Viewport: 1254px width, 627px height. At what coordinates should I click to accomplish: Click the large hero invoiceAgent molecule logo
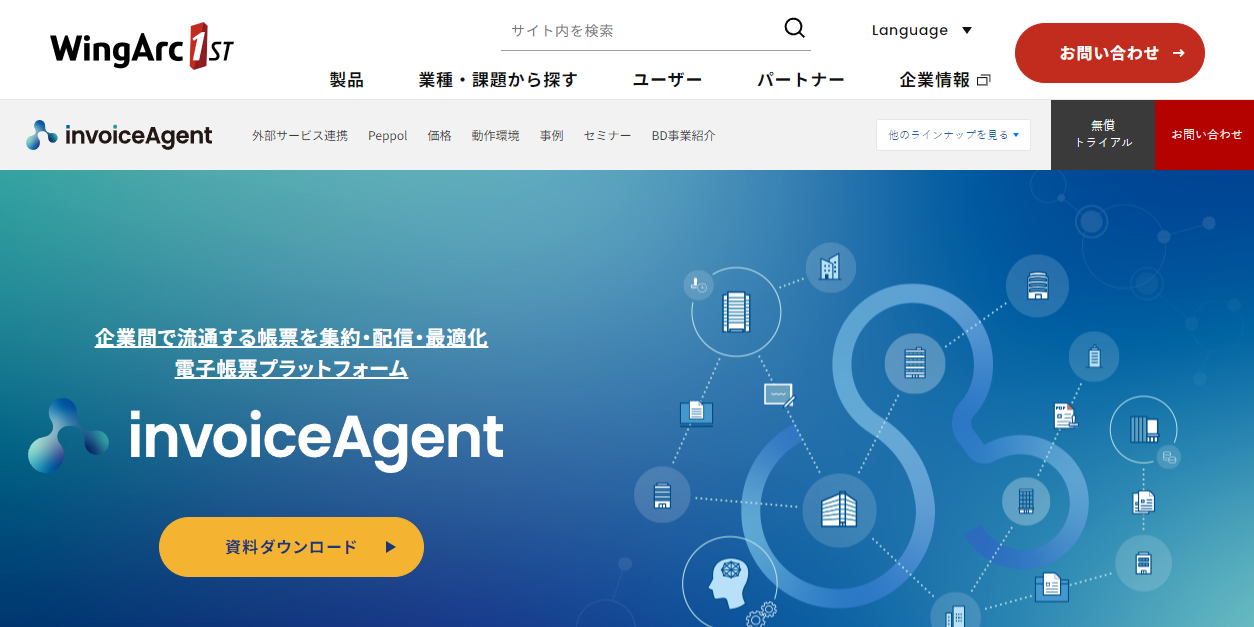coord(68,436)
